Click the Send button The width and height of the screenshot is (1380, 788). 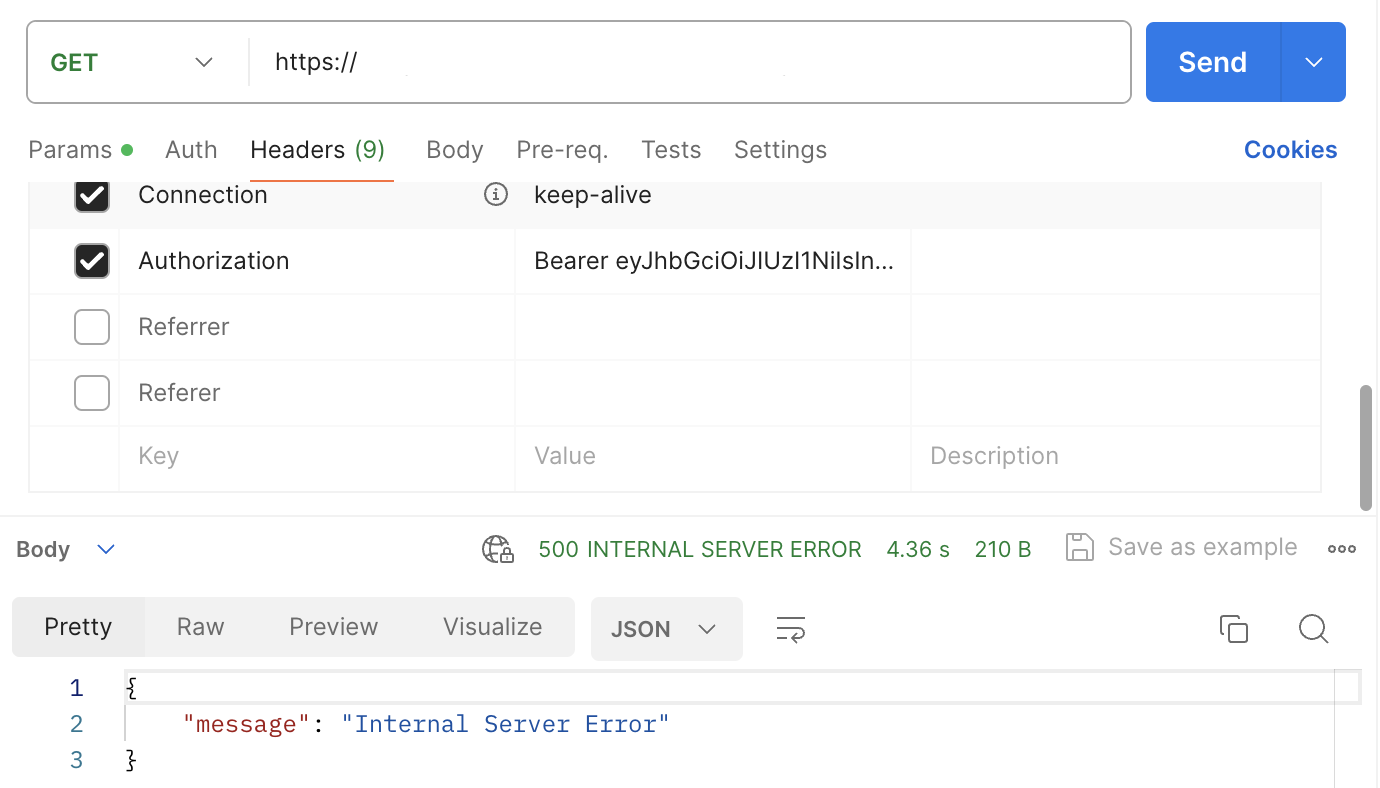pos(1212,62)
